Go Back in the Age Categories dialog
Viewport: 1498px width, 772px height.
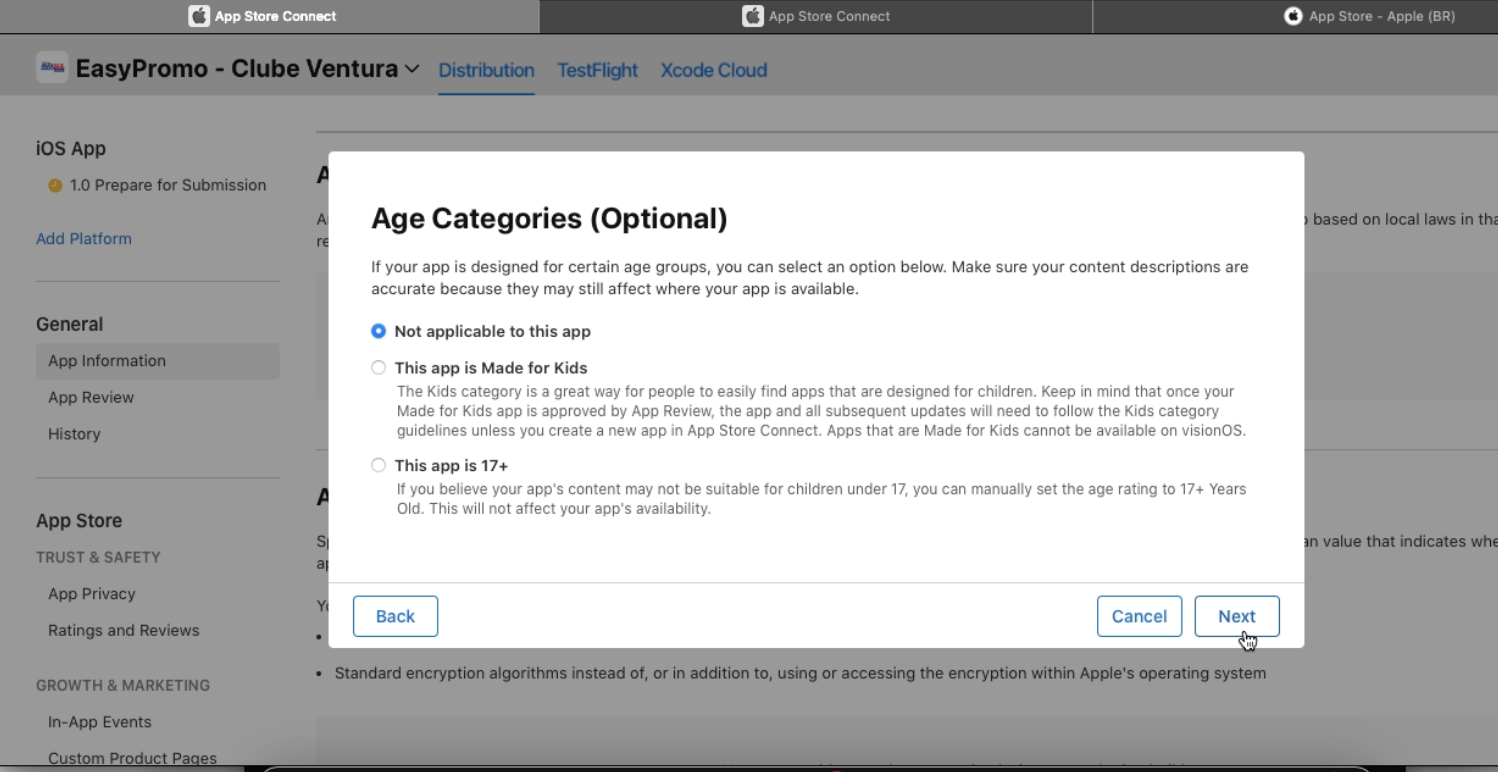[x=395, y=616]
